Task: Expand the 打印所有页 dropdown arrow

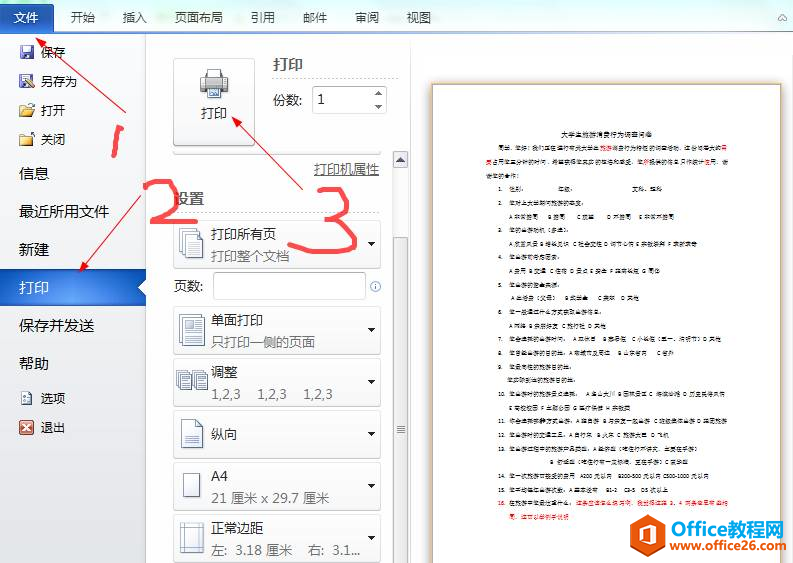Action: click(x=372, y=244)
